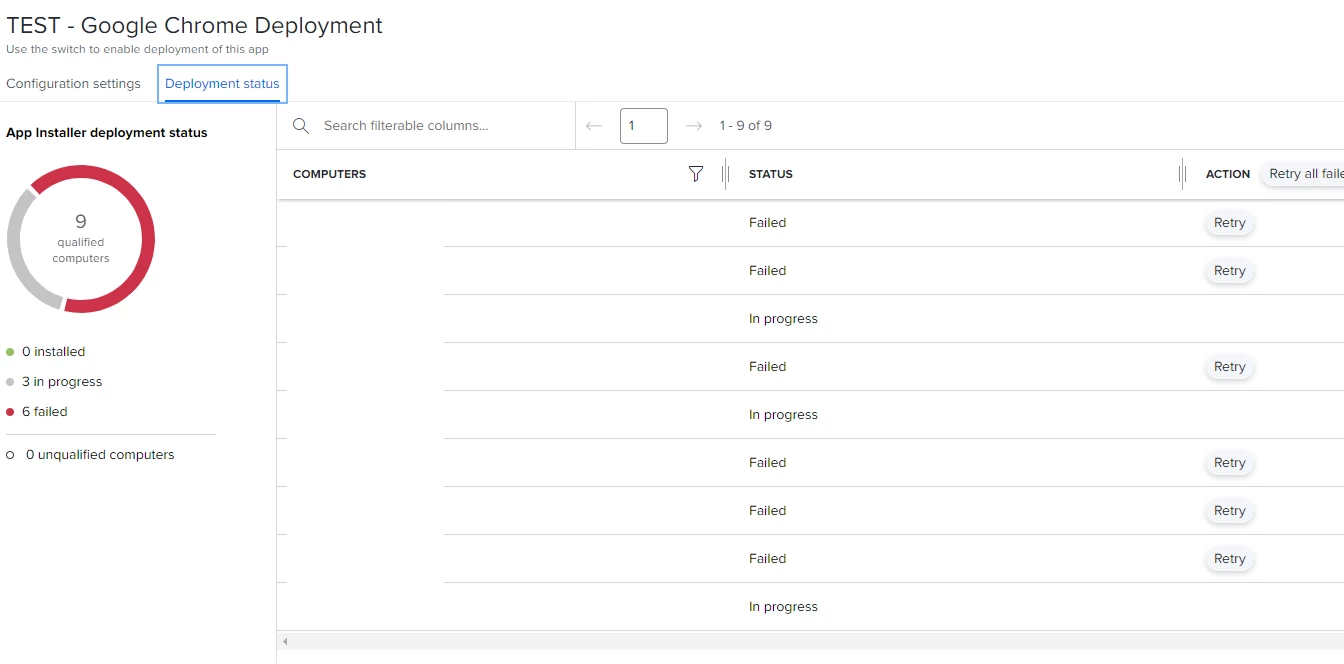The image size is (1344, 664).
Task: Click the Retry all failed button
Action: tap(1302, 174)
